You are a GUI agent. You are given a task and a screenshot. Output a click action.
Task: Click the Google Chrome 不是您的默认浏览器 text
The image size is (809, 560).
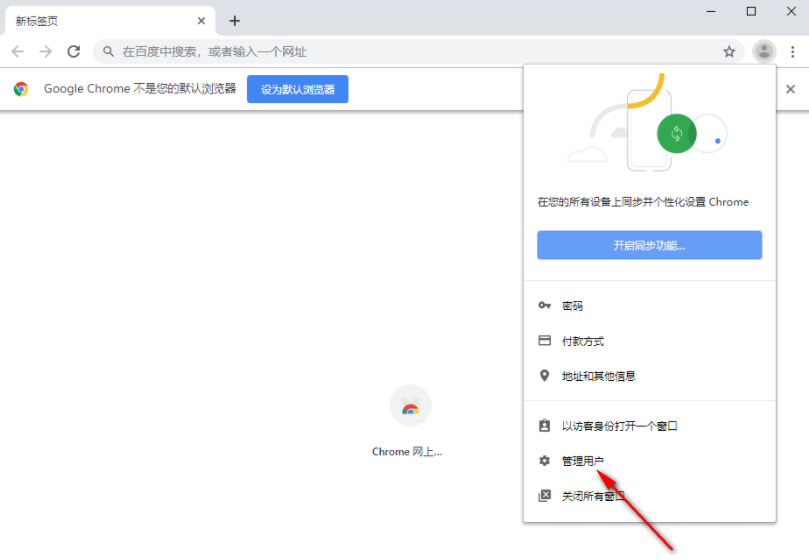point(140,89)
